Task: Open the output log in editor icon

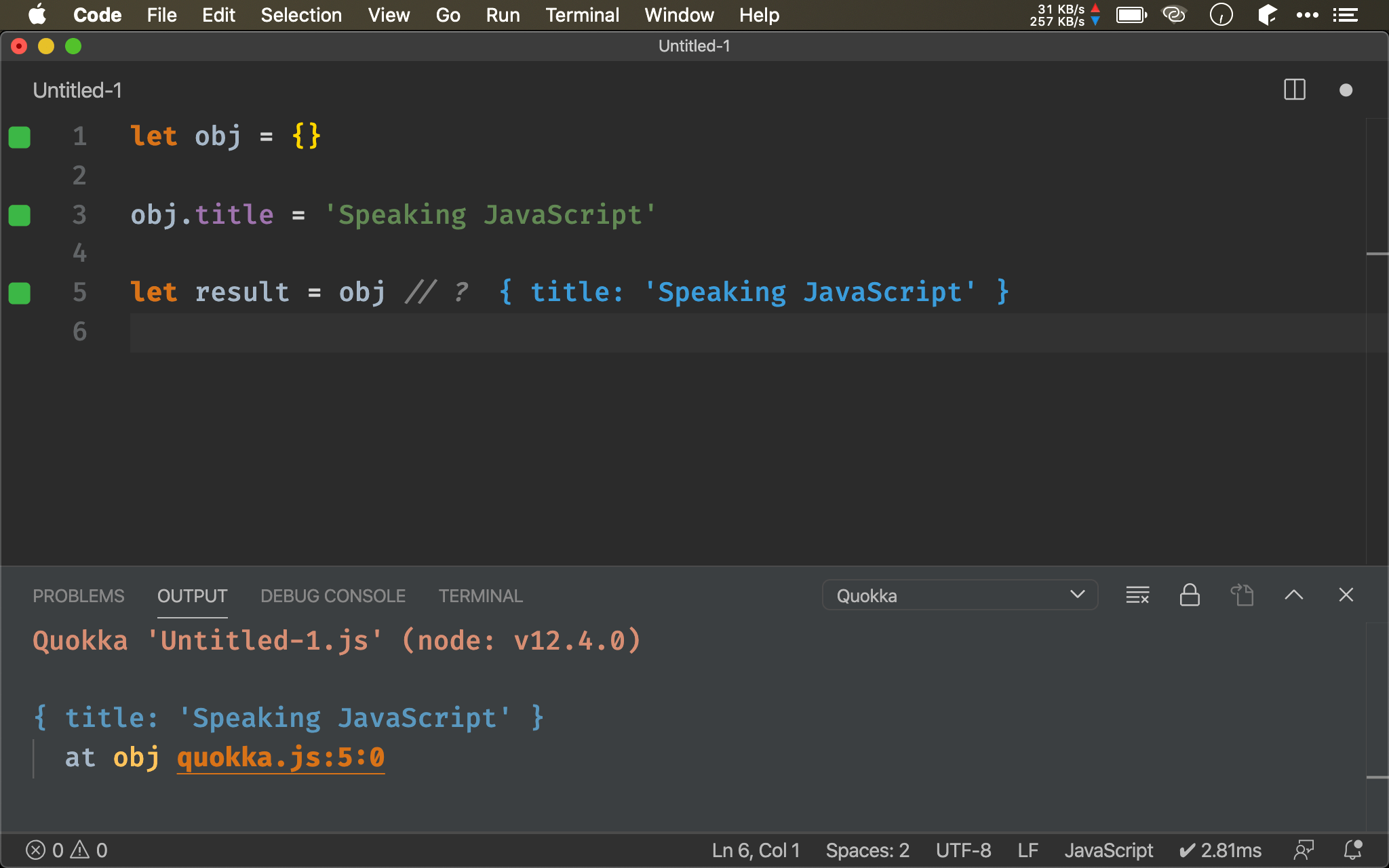Action: point(1242,595)
